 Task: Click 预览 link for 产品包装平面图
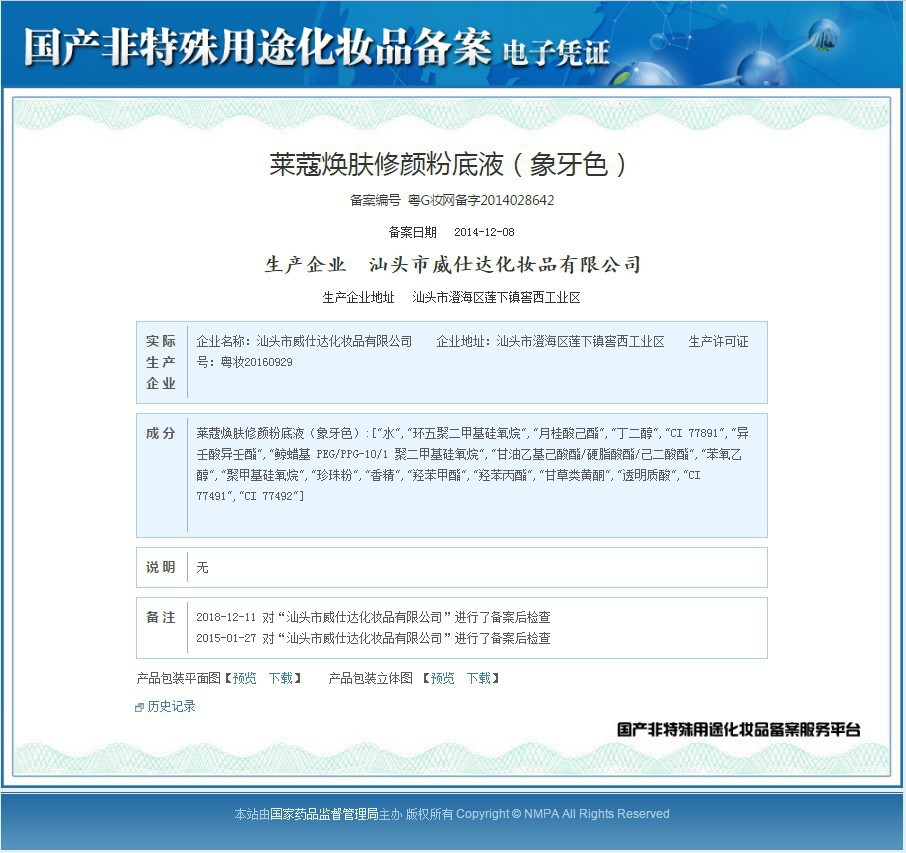click(x=244, y=678)
